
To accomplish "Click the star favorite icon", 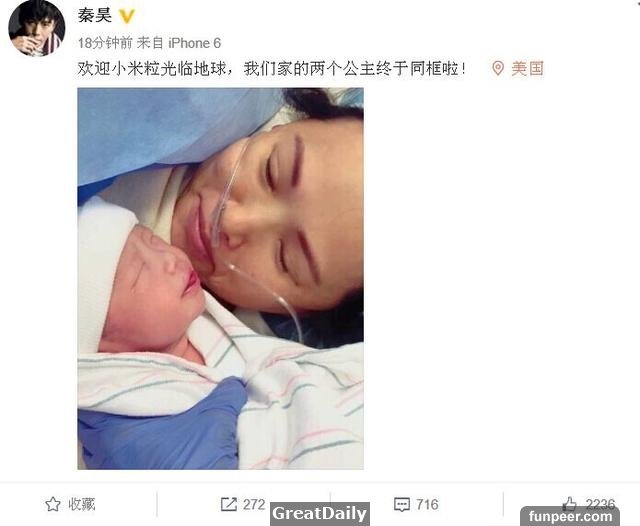I will pos(53,504).
